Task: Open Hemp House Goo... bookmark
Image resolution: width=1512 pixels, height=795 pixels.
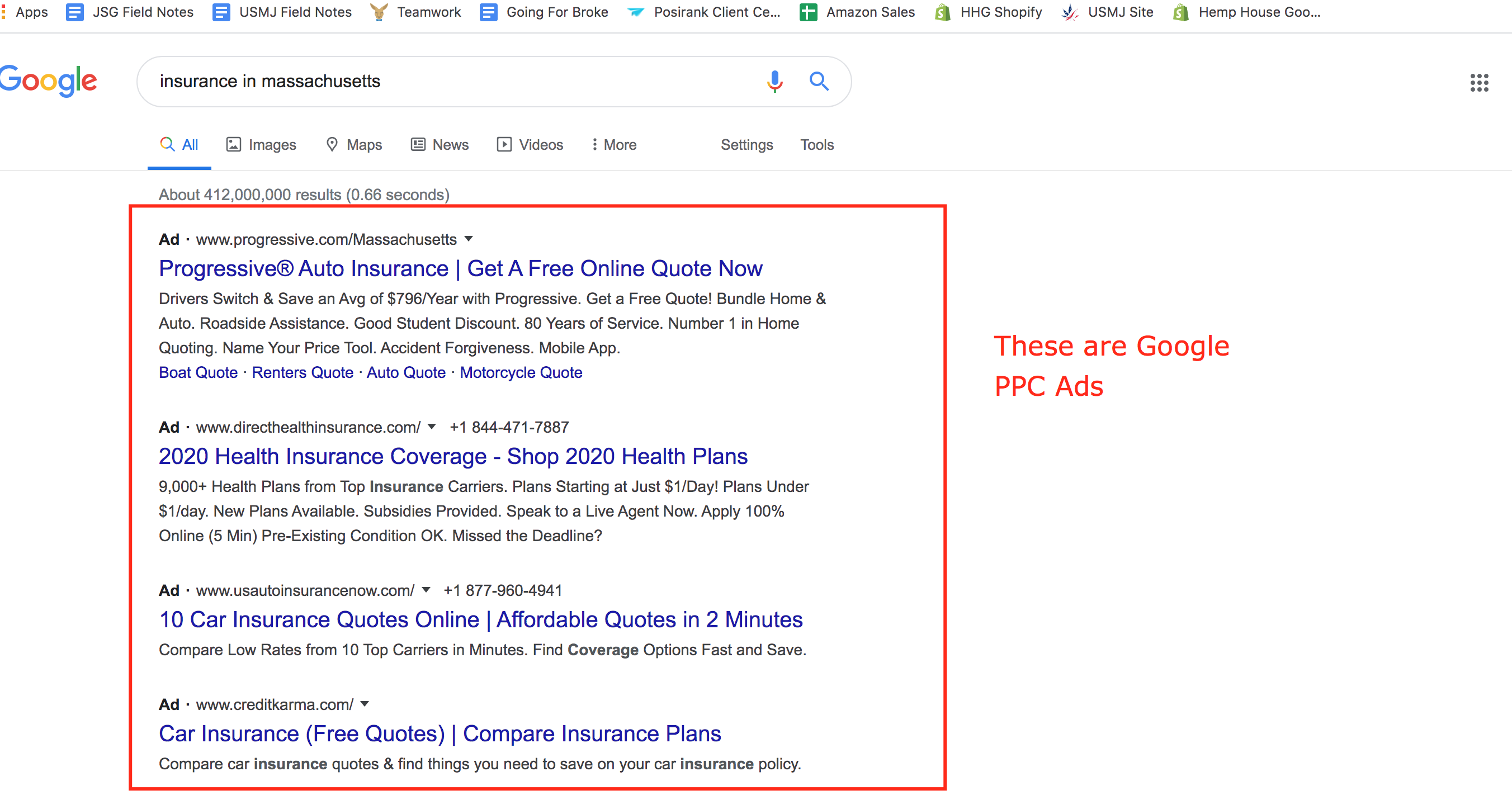Action: pos(1246,12)
